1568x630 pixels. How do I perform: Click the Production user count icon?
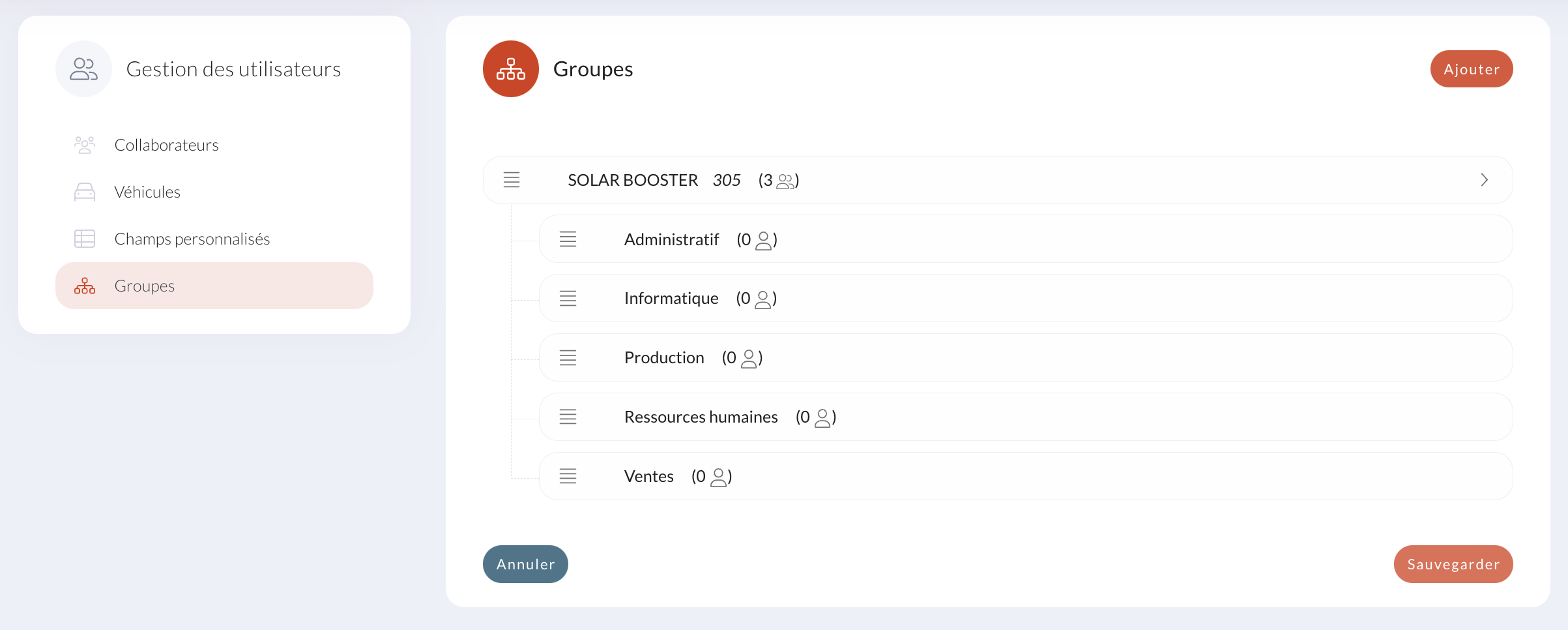click(x=749, y=359)
